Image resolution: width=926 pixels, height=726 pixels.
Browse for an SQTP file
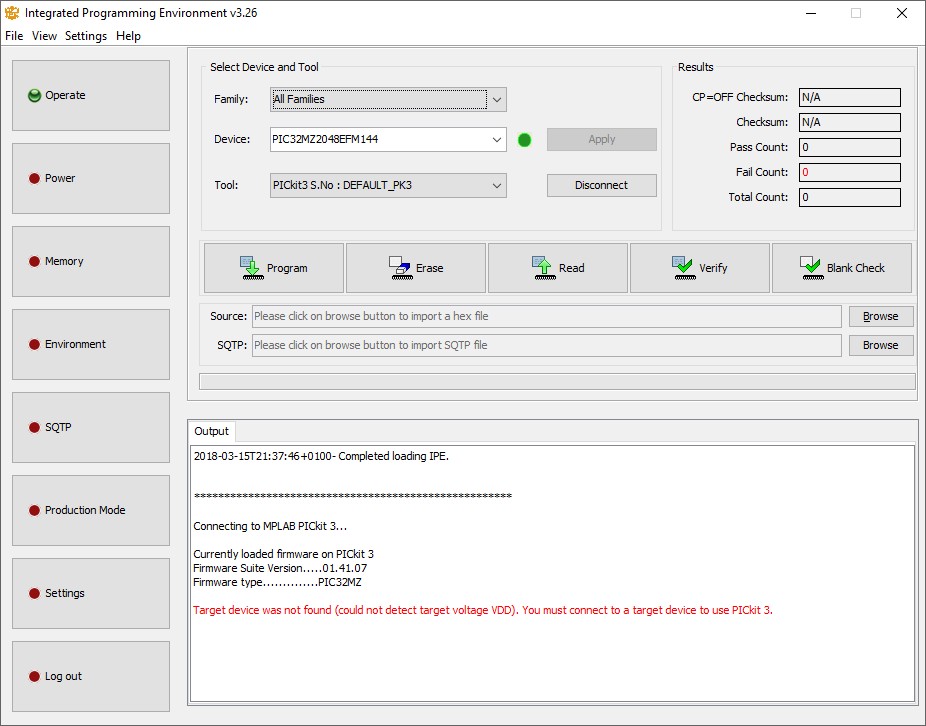[881, 346]
